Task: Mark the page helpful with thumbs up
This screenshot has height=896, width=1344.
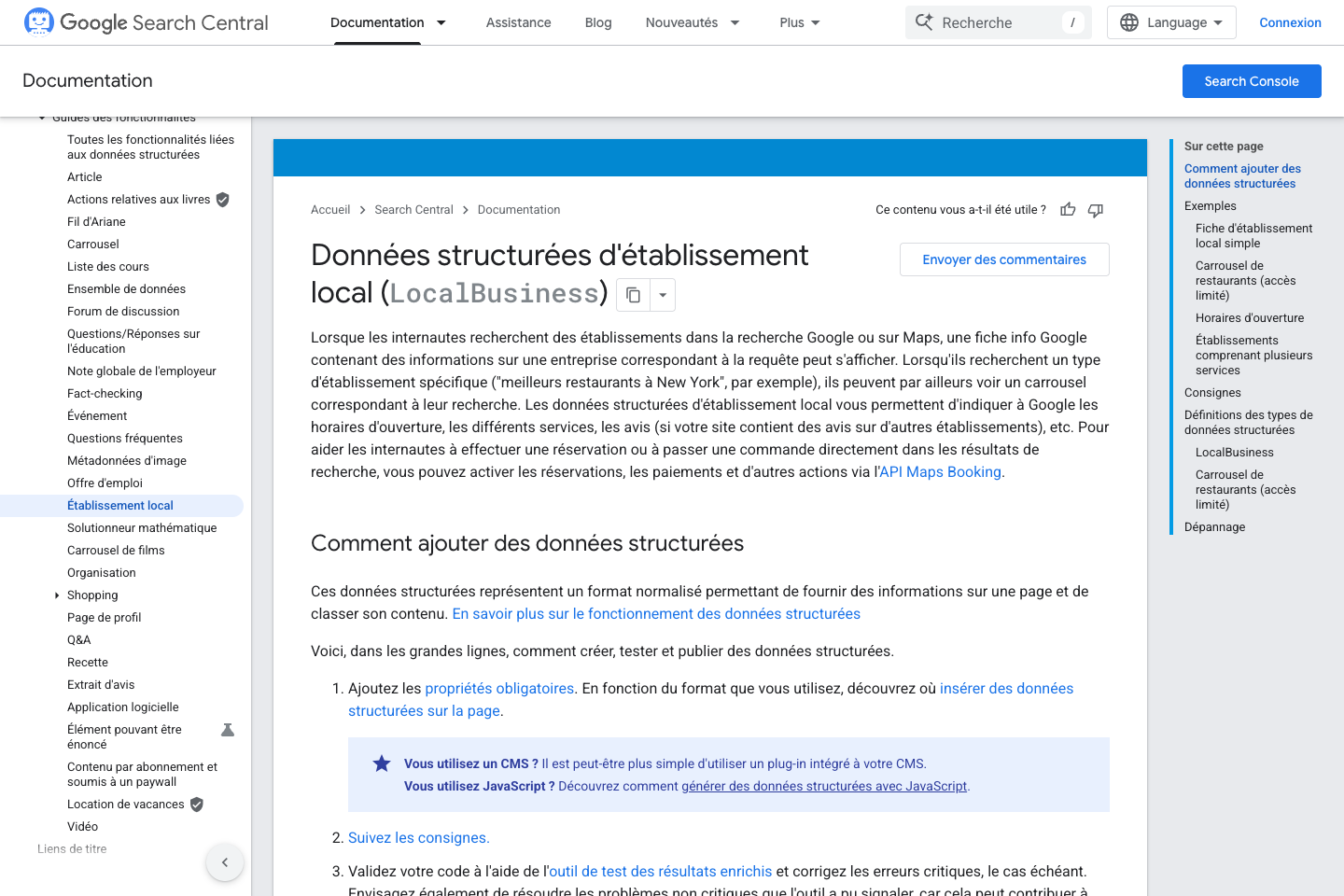Action: [1068, 210]
